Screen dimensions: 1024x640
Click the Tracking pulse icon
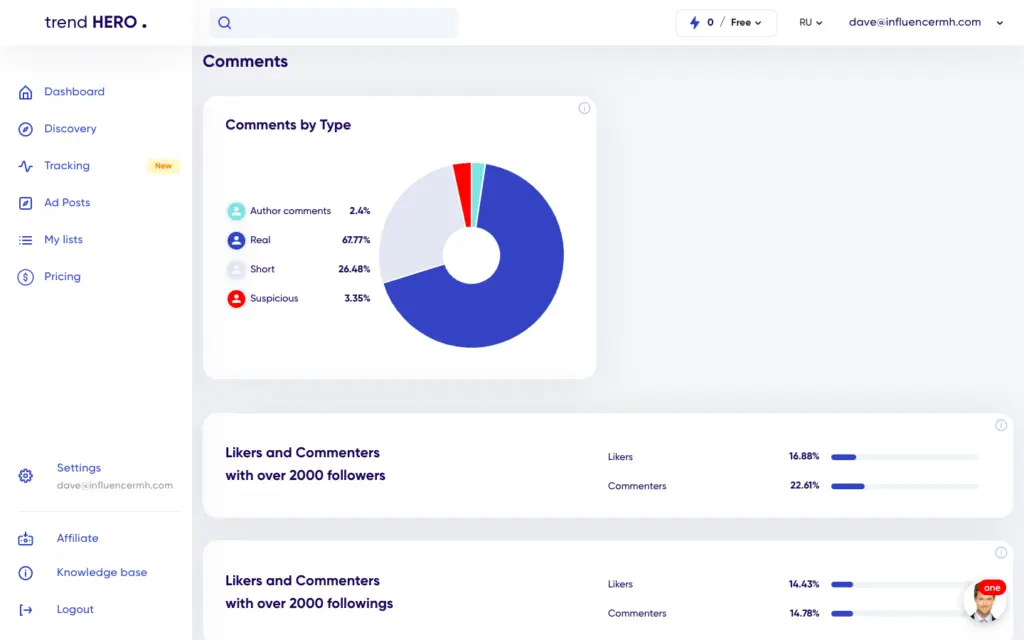26,166
